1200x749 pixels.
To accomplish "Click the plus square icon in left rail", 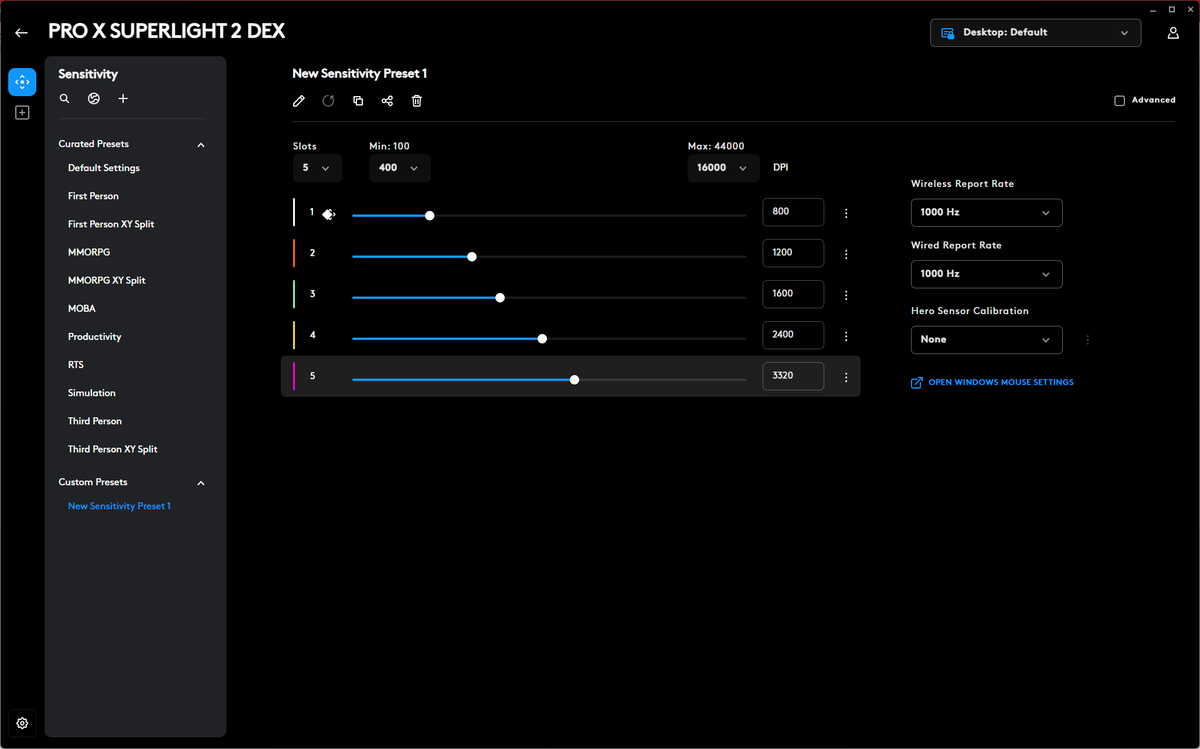I will tap(22, 113).
